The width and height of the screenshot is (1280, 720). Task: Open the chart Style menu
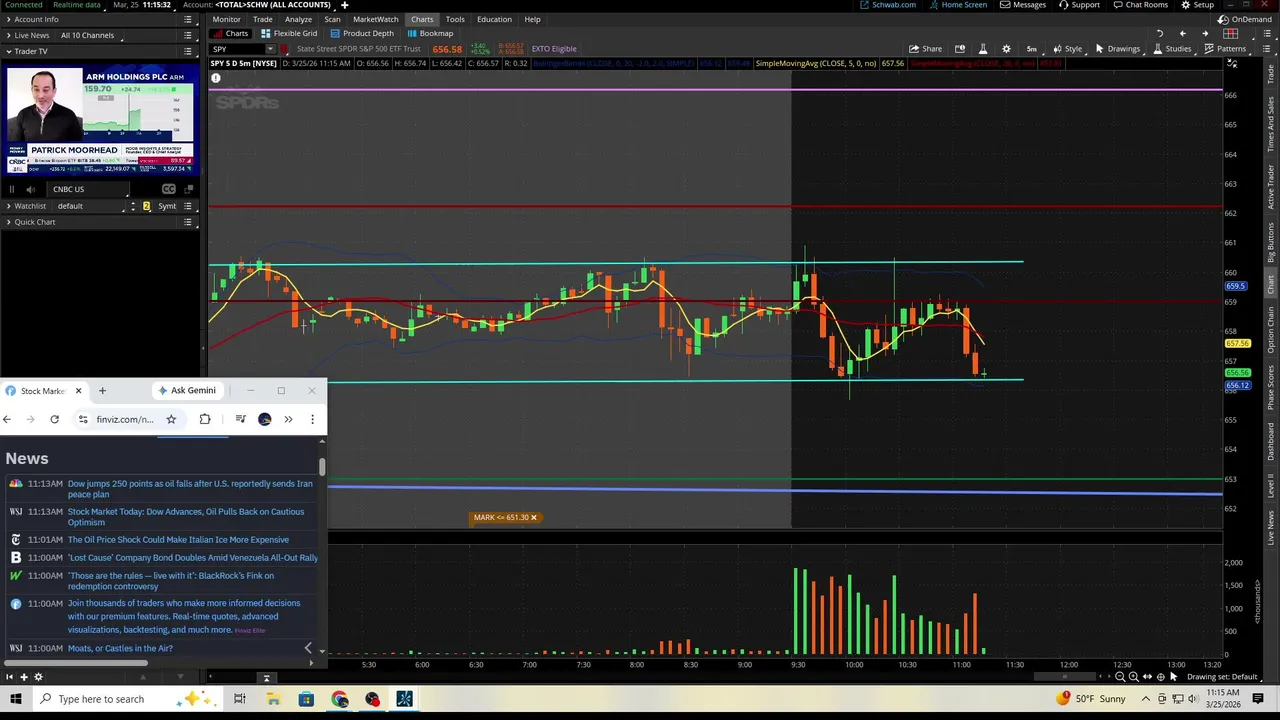point(1066,48)
